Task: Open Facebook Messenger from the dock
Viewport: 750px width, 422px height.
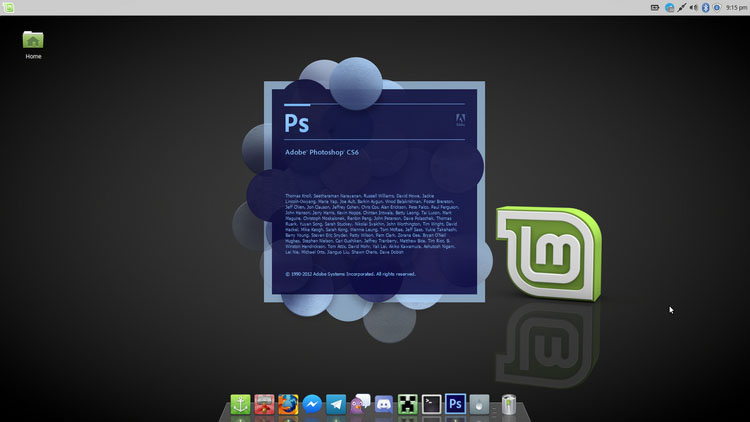Action: coord(312,404)
